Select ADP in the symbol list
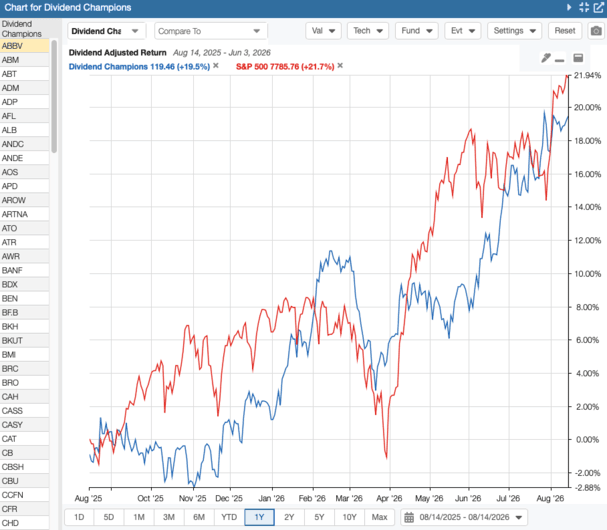Image resolution: width=607 pixels, height=530 pixels. (24, 102)
